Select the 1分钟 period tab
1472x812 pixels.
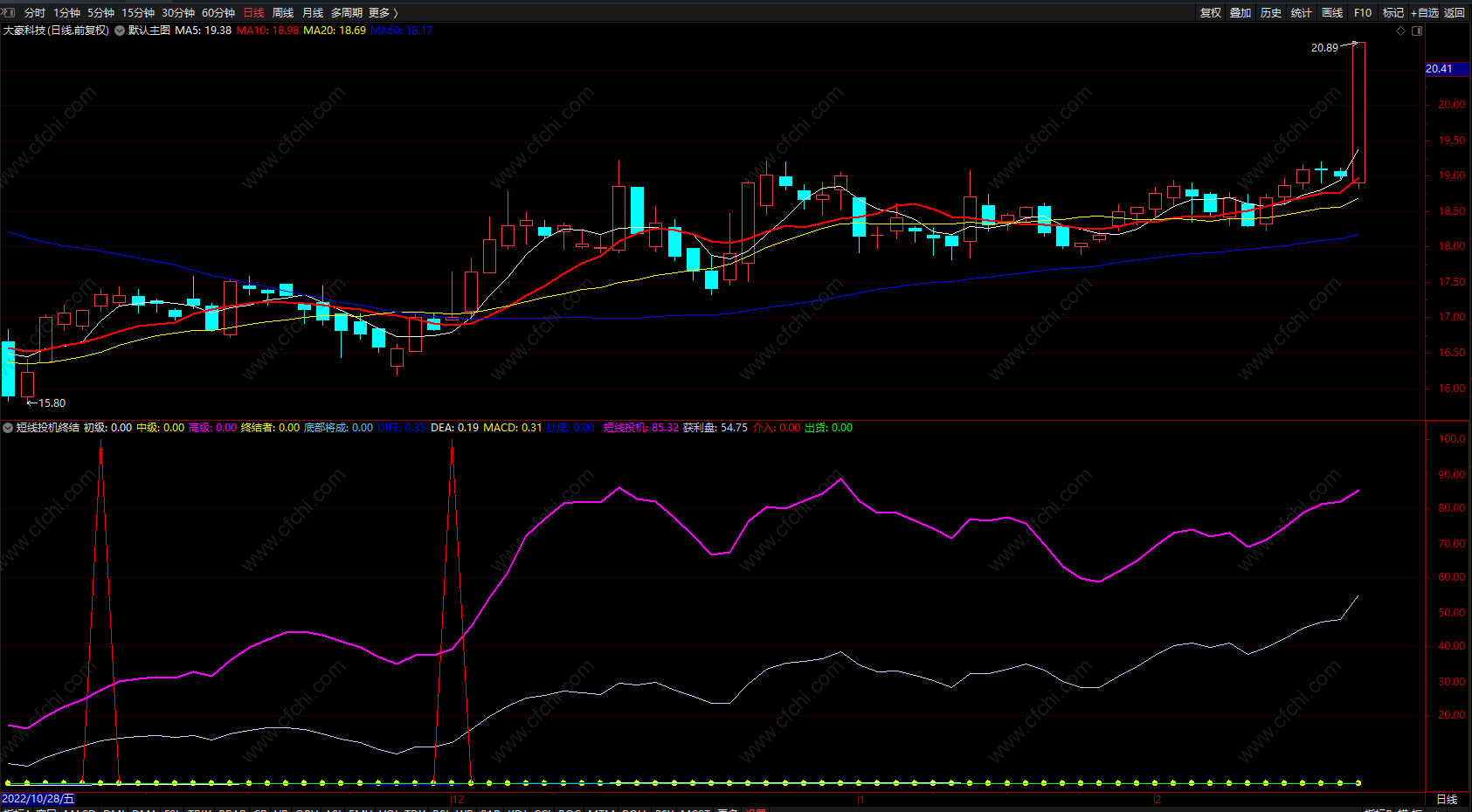[x=66, y=12]
